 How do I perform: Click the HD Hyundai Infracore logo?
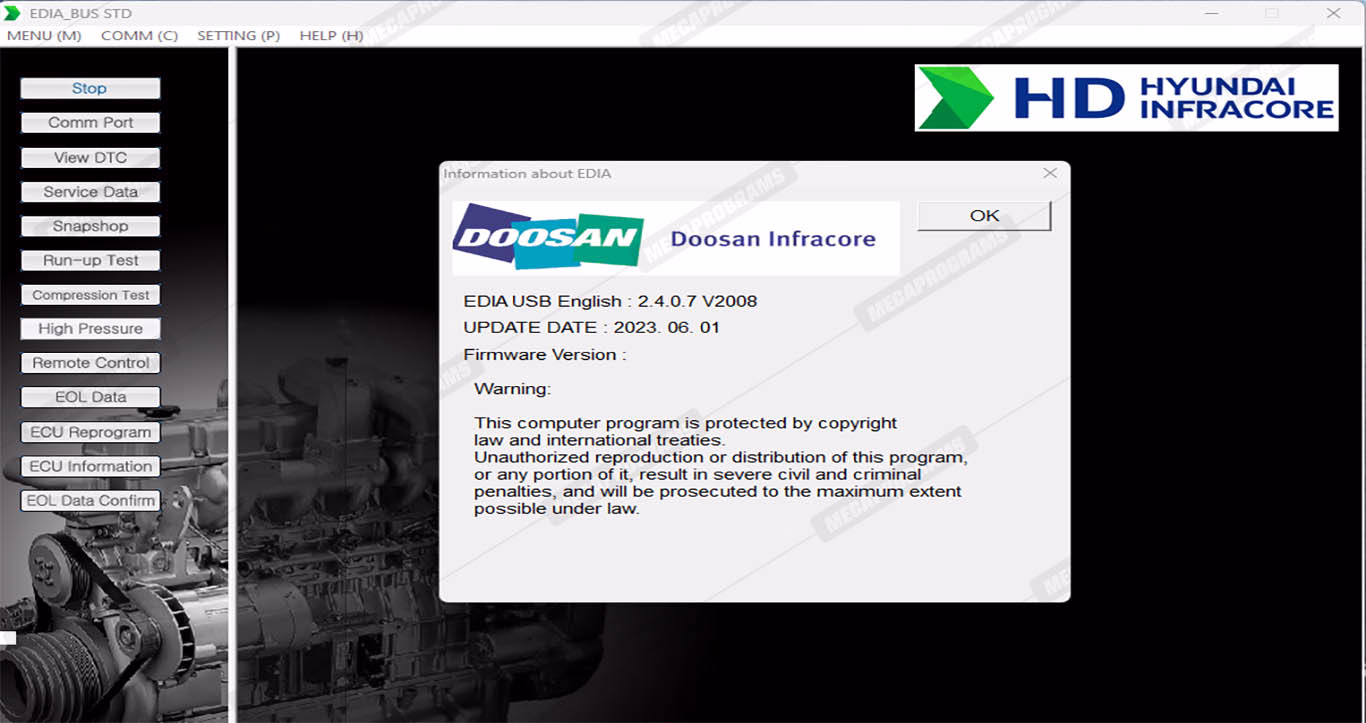tap(1126, 98)
